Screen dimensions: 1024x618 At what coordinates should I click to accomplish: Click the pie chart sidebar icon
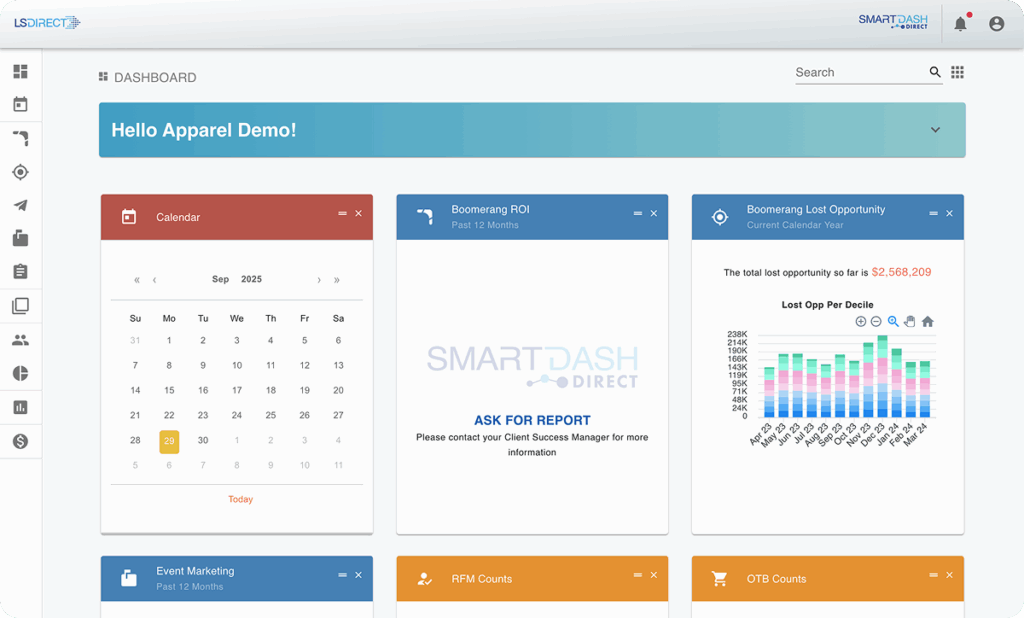pyautogui.click(x=20, y=373)
